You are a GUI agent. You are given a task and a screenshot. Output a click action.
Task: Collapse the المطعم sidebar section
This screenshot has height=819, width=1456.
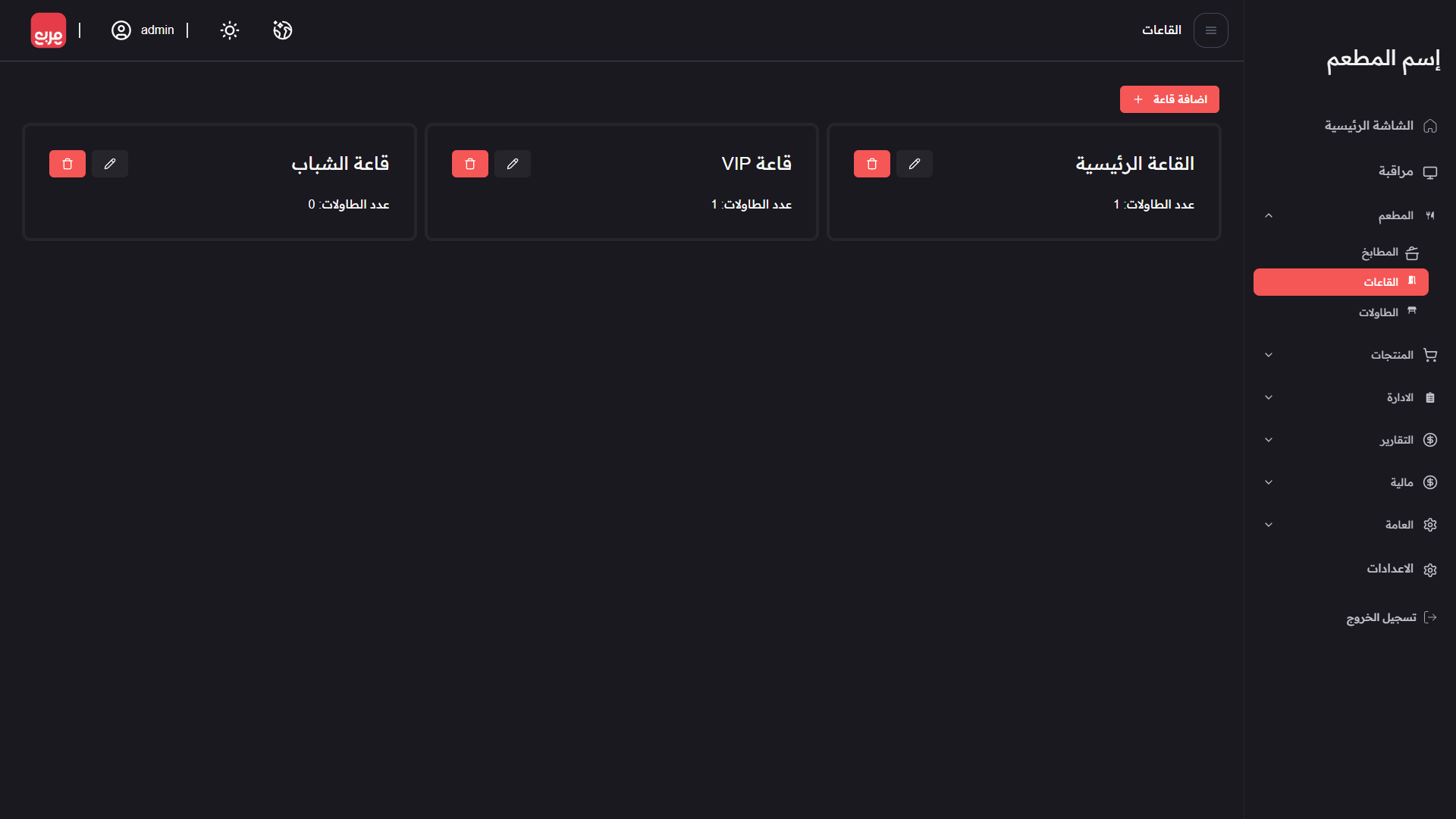(1269, 216)
